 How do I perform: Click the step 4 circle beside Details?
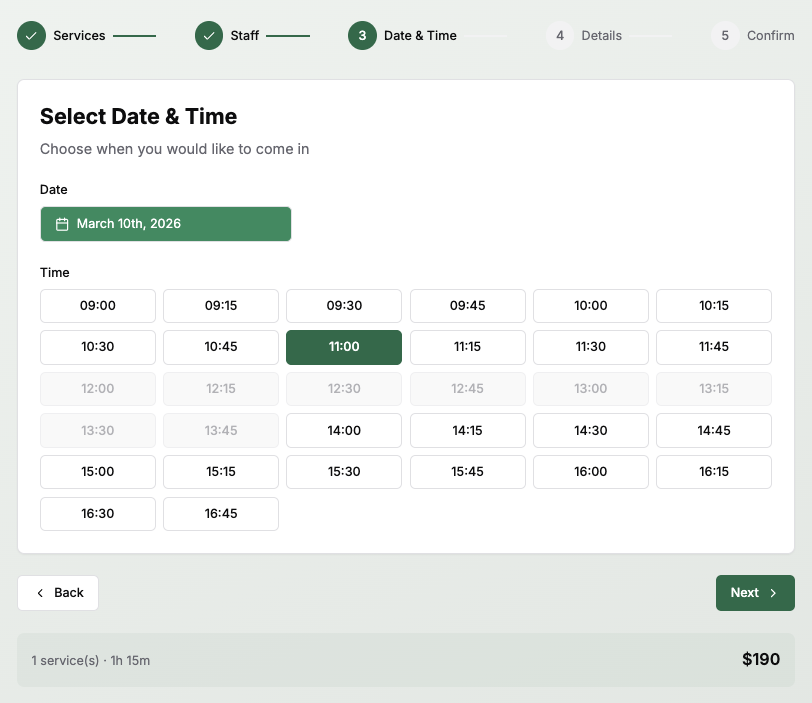[x=561, y=35]
